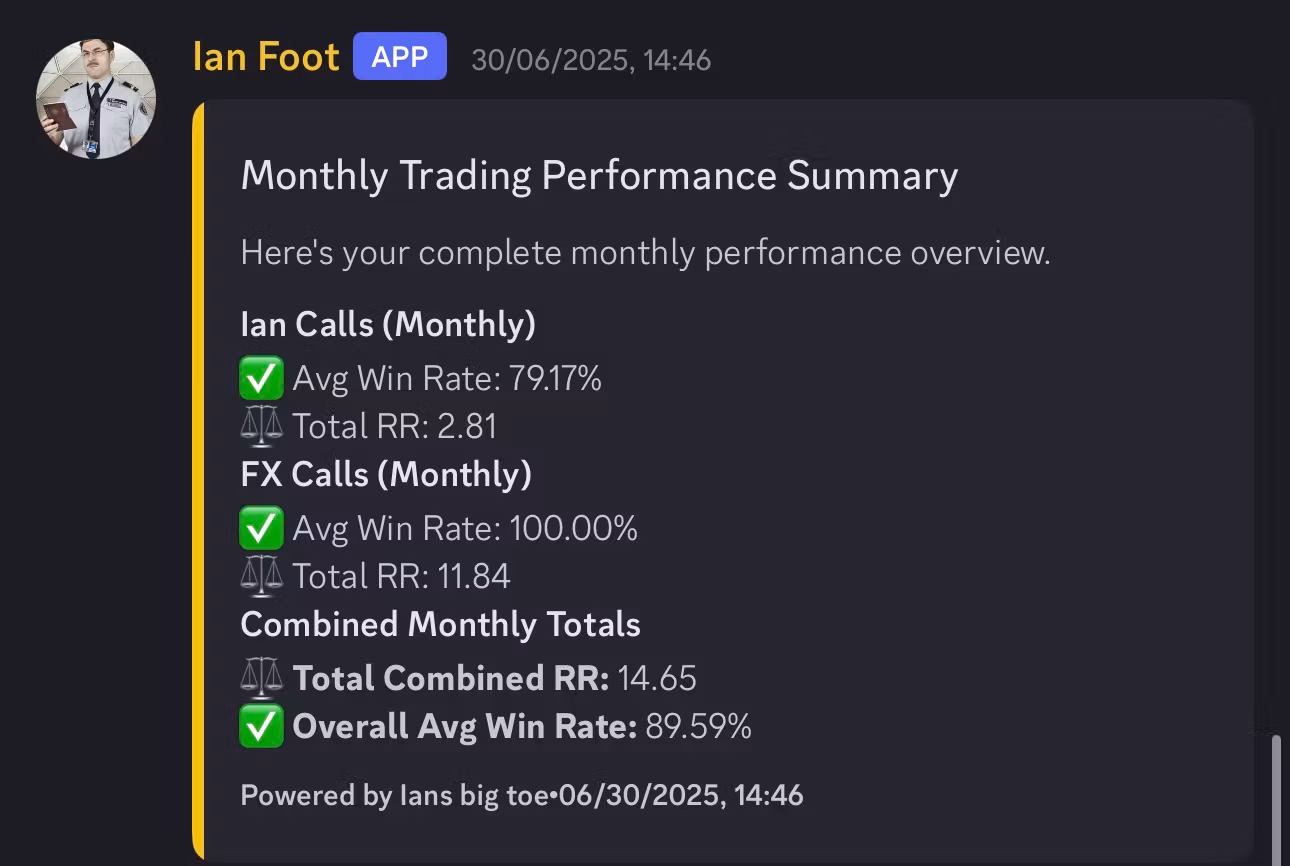The height and width of the screenshot is (866, 1290).
Task: Click the 89.59% overall win rate value
Action: [698, 727]
